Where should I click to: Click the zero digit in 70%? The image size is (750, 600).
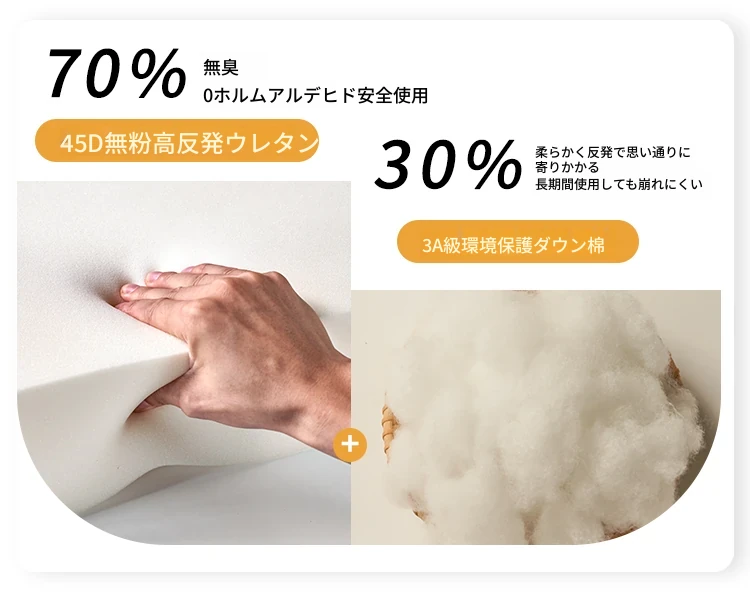pos(108,75)
